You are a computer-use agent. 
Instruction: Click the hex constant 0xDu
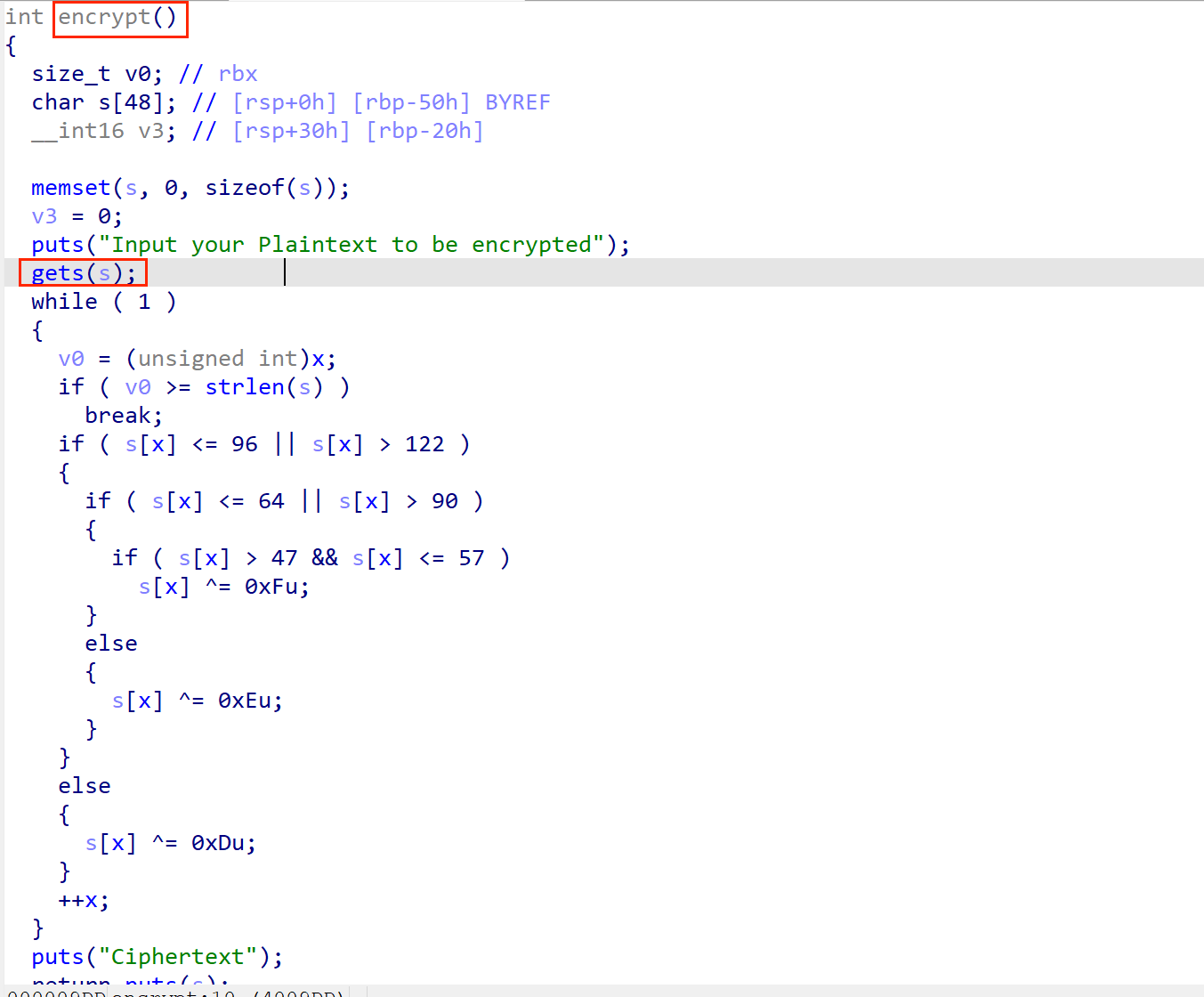tap(221, 842)
